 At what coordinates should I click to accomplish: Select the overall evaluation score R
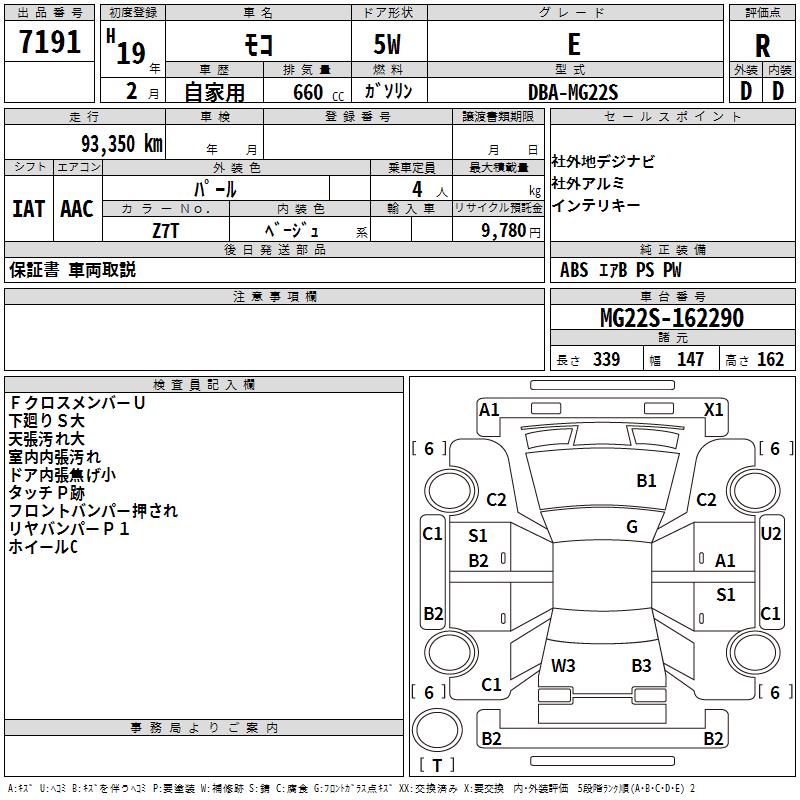pos(762,46)
